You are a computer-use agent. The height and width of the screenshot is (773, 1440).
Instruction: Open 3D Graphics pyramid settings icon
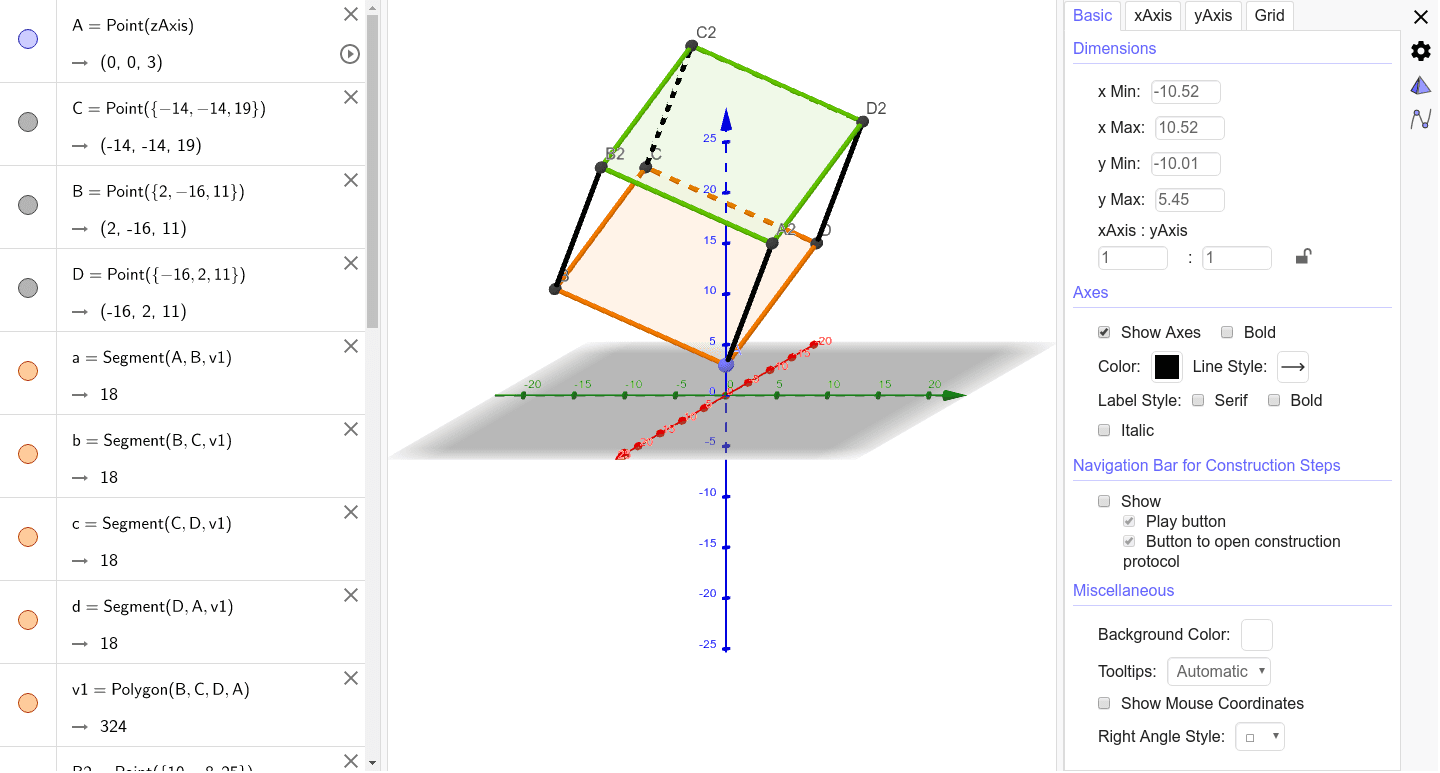click(x=1420, y=85)
